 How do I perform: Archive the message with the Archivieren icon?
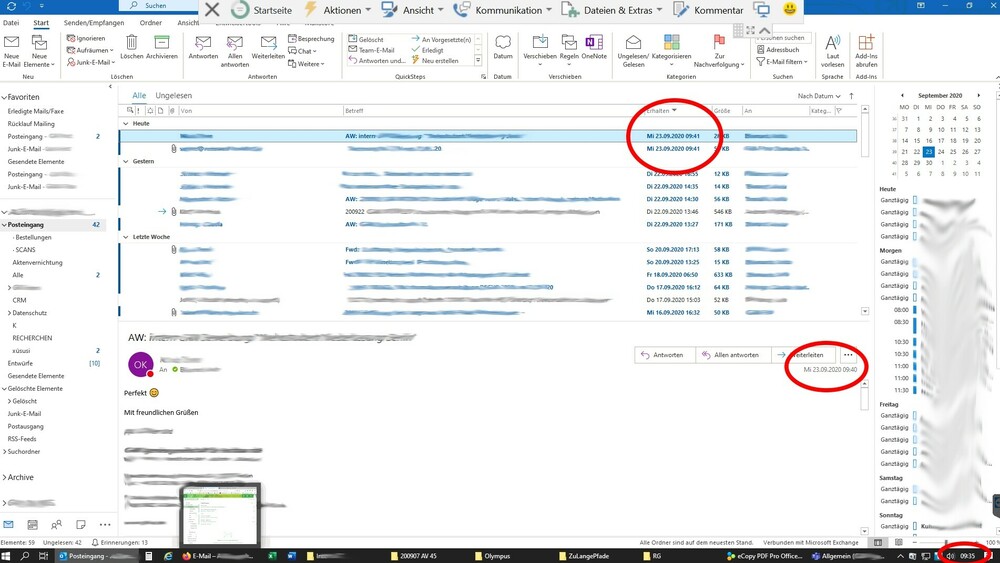click(x=162, y=44)
